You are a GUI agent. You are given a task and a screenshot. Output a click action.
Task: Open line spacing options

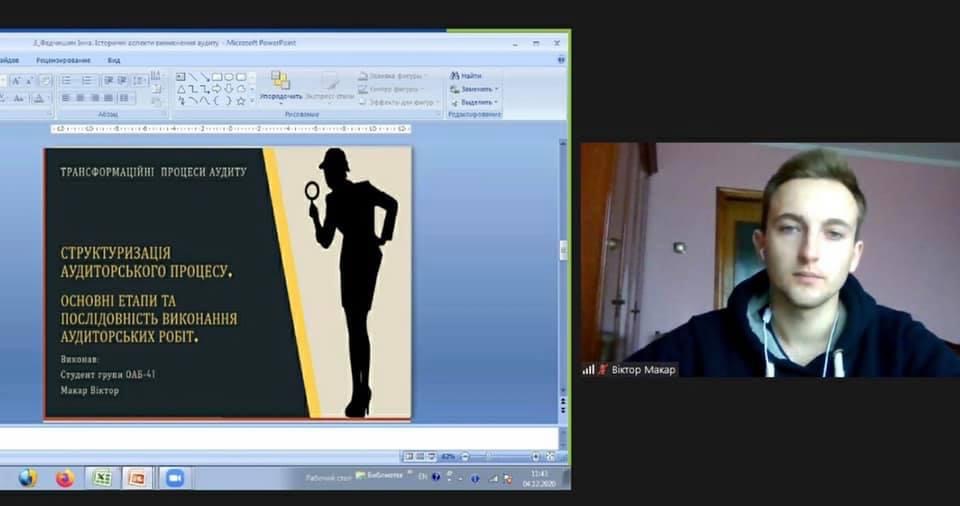click(x=140, y=81)
